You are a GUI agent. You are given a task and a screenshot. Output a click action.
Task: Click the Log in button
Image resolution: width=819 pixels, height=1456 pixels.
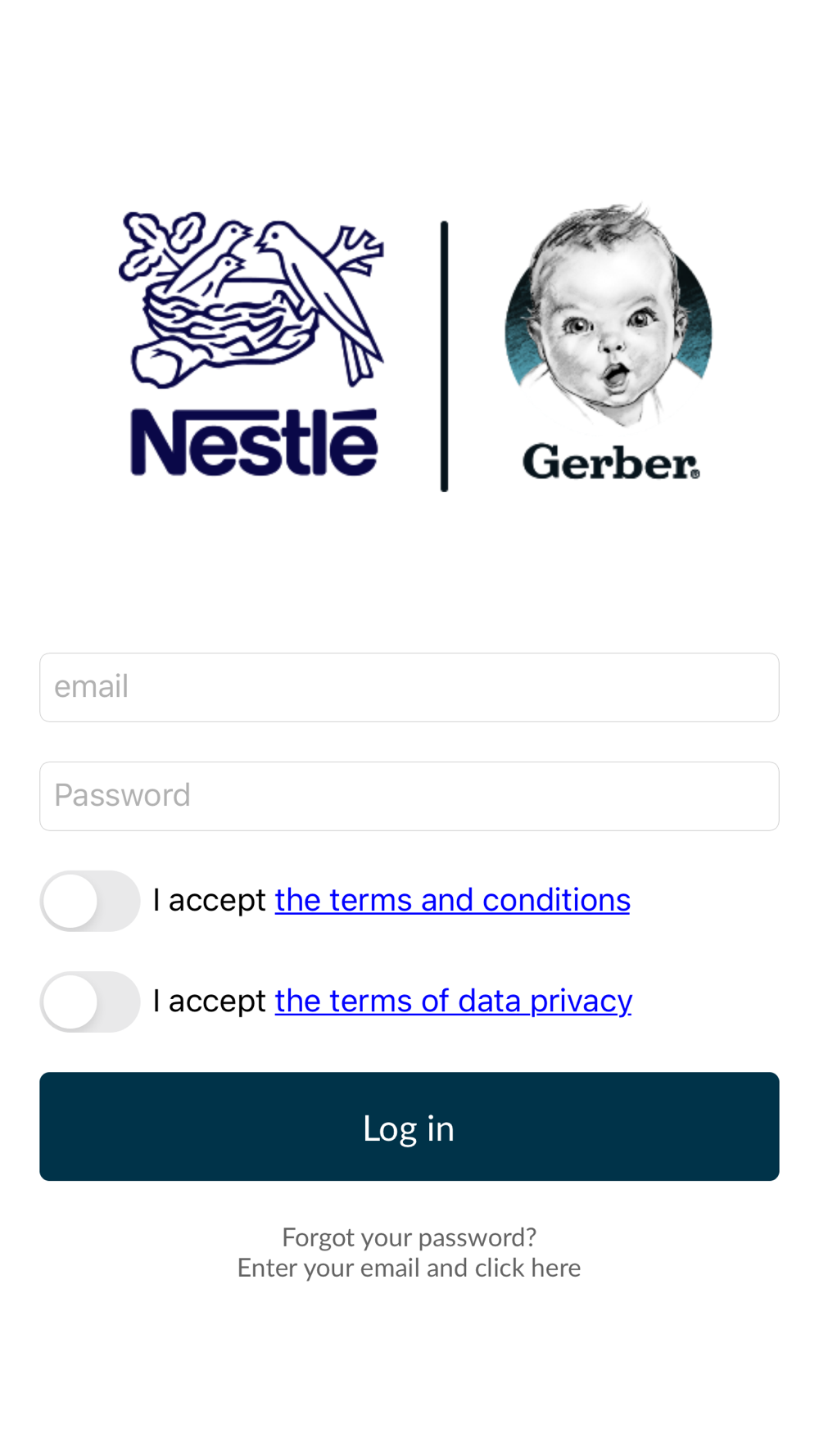click(x=409, y=1127)
